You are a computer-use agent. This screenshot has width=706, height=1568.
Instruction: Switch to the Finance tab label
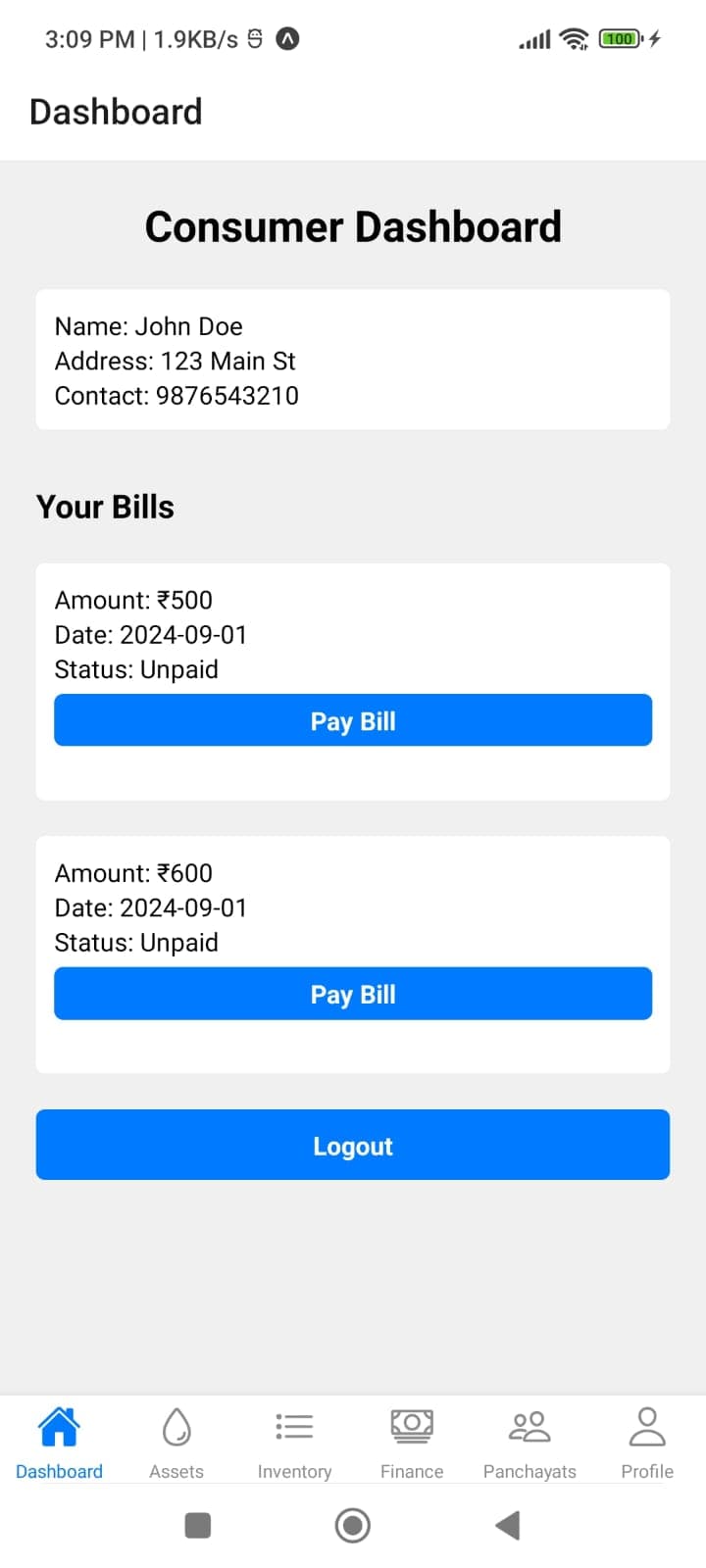(412, 1471)
